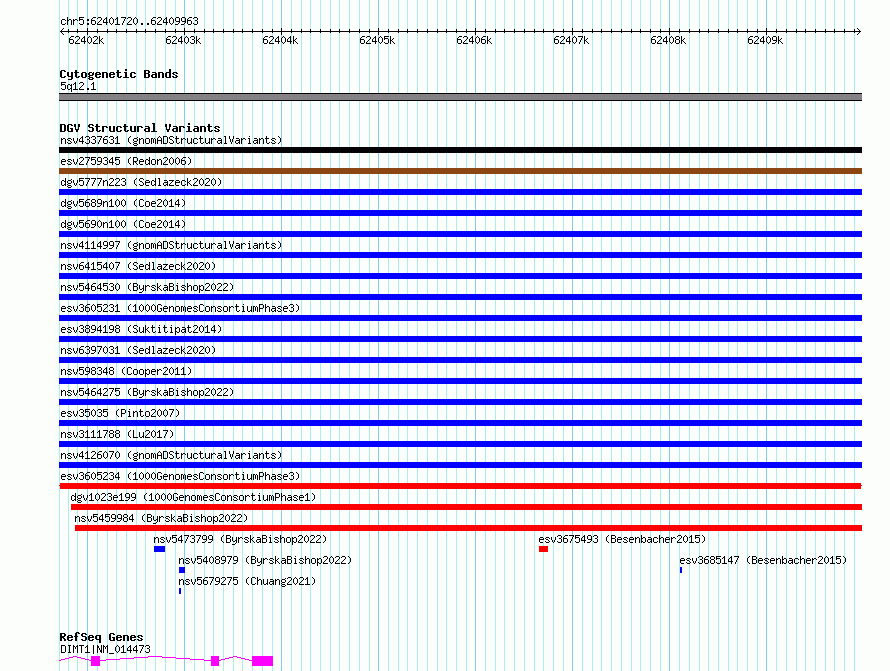Click the black nsv4337631 gnomAD variant bar

point(460,150)
